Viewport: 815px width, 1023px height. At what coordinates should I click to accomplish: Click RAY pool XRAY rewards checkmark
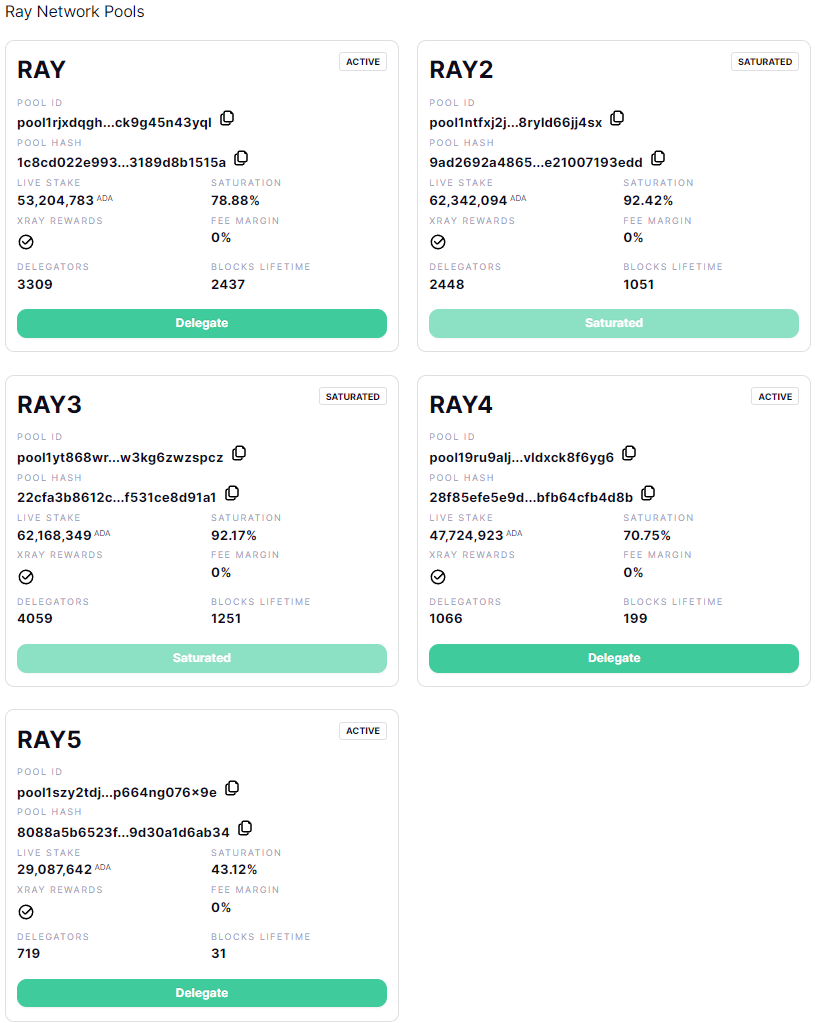click(27, 242)
